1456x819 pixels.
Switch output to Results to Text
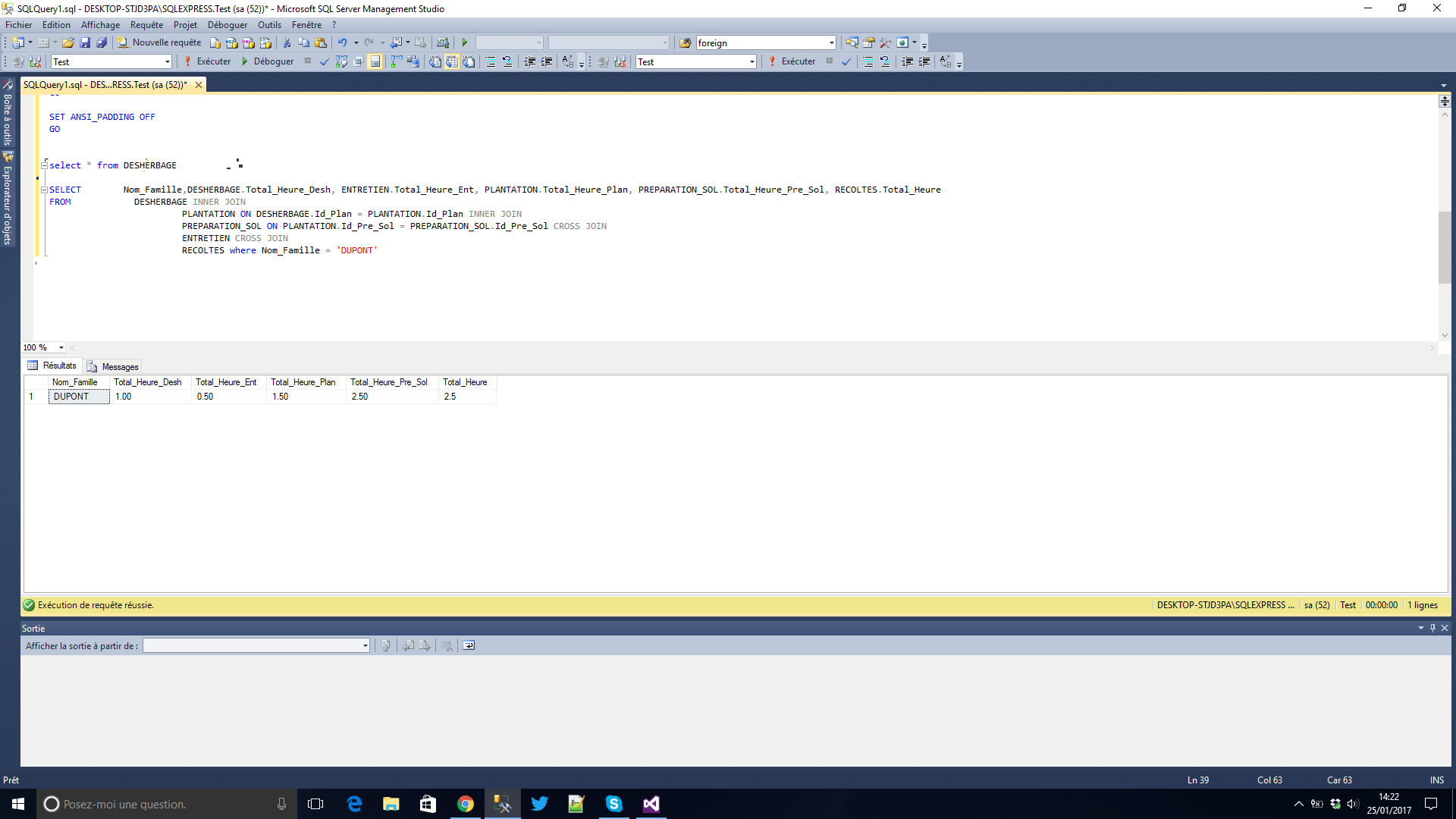tap(435, 62)
